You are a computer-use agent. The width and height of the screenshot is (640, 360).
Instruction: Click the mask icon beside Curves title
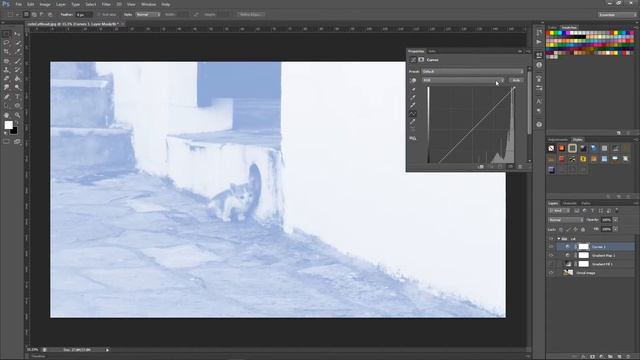421,60
